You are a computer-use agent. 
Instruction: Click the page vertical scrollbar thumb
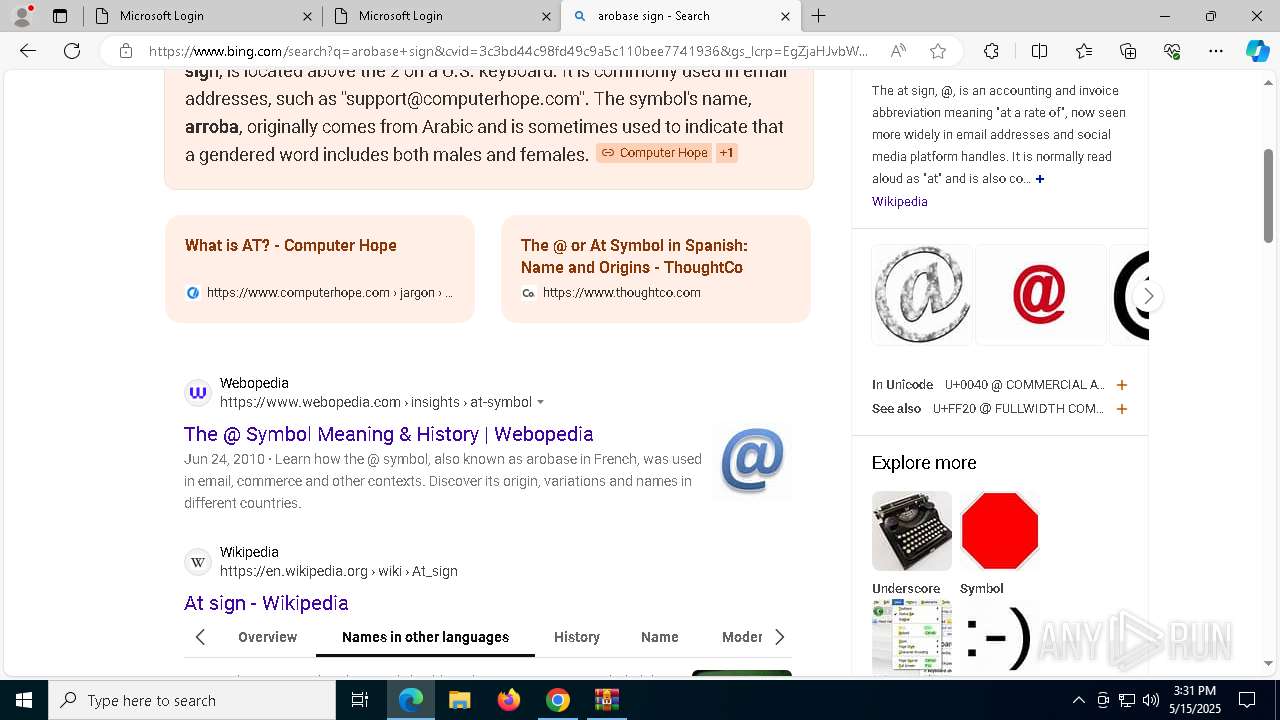tap(1268, 195)
